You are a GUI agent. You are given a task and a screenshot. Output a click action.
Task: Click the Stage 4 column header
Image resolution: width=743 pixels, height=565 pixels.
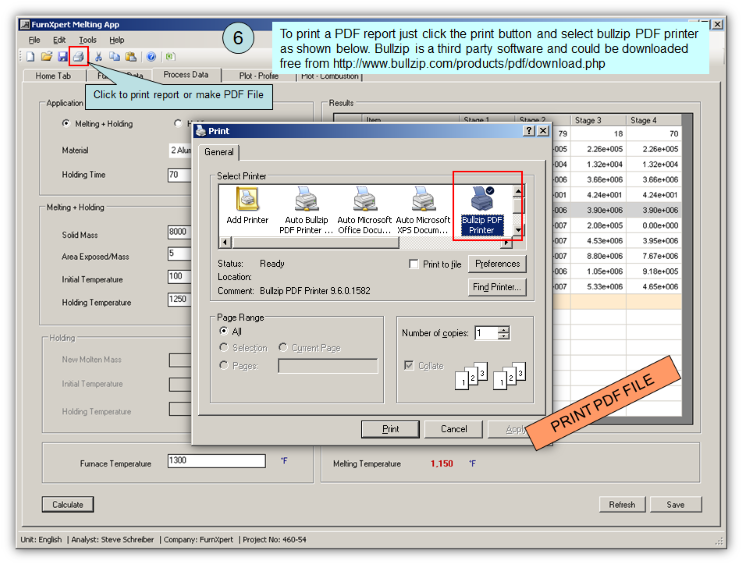(654, 120)
